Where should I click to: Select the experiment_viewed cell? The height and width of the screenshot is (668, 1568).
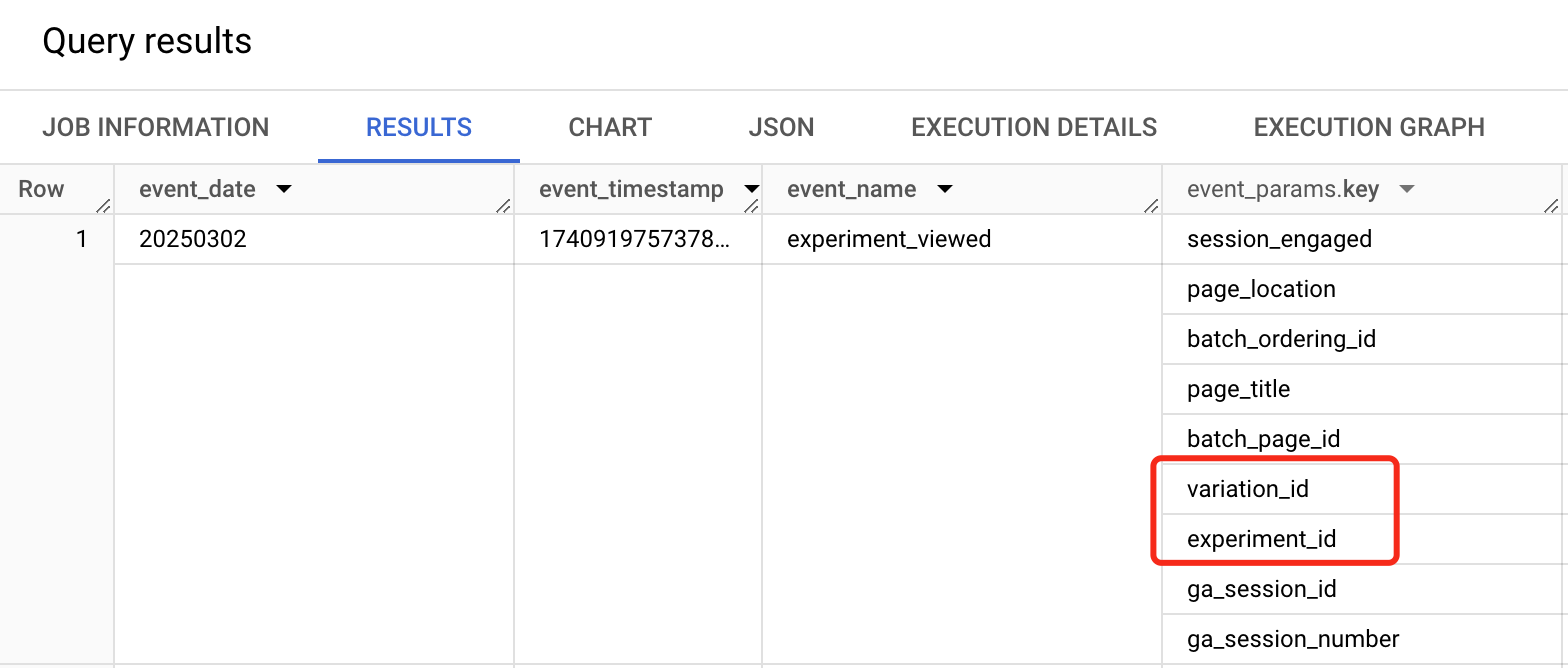coord(962,239)
